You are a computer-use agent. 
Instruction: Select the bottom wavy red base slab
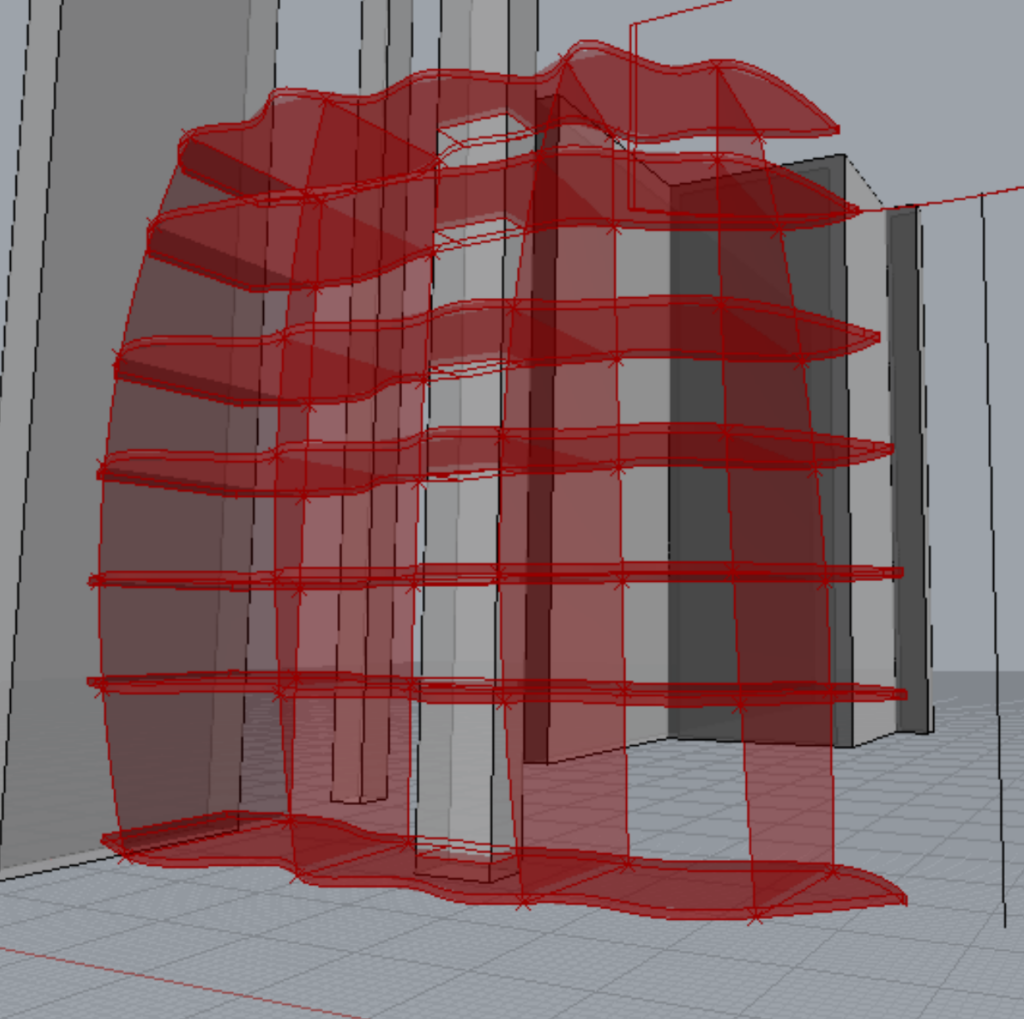click(504, 865)
